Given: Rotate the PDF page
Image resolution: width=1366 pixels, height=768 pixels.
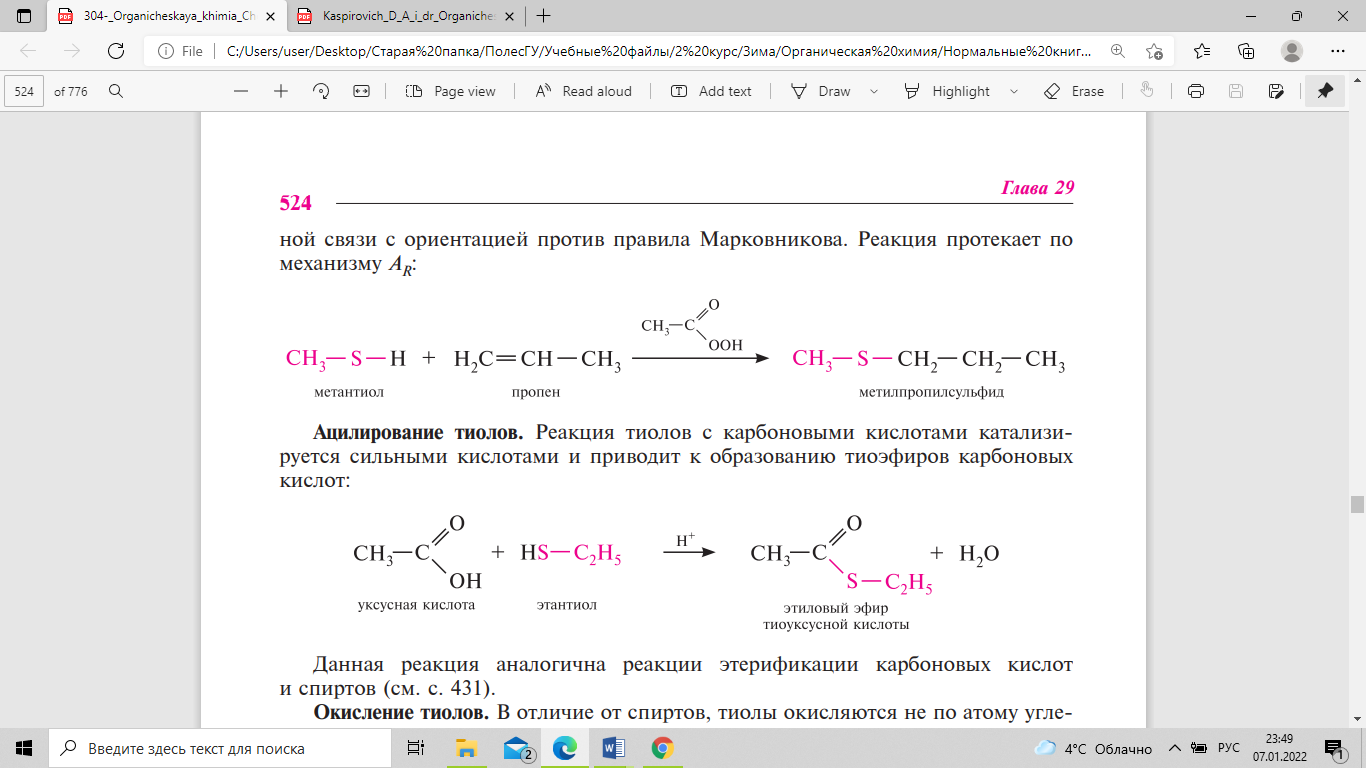Looking at the screenshot, I should point(321,91).
